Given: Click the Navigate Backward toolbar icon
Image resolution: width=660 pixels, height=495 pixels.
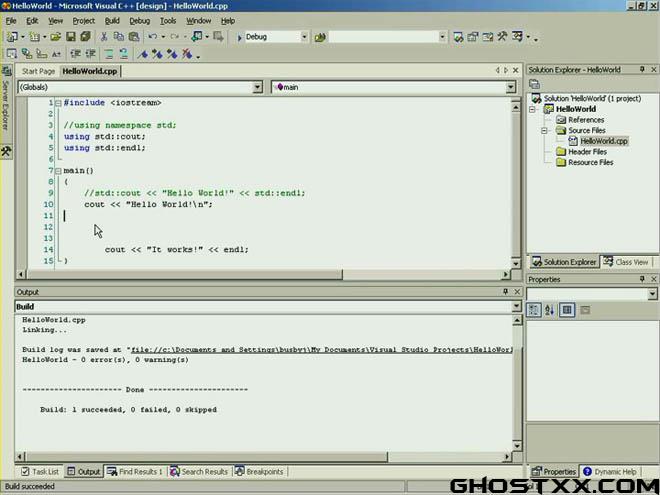Looking at the screenshot, I should (x=197, y=37).
